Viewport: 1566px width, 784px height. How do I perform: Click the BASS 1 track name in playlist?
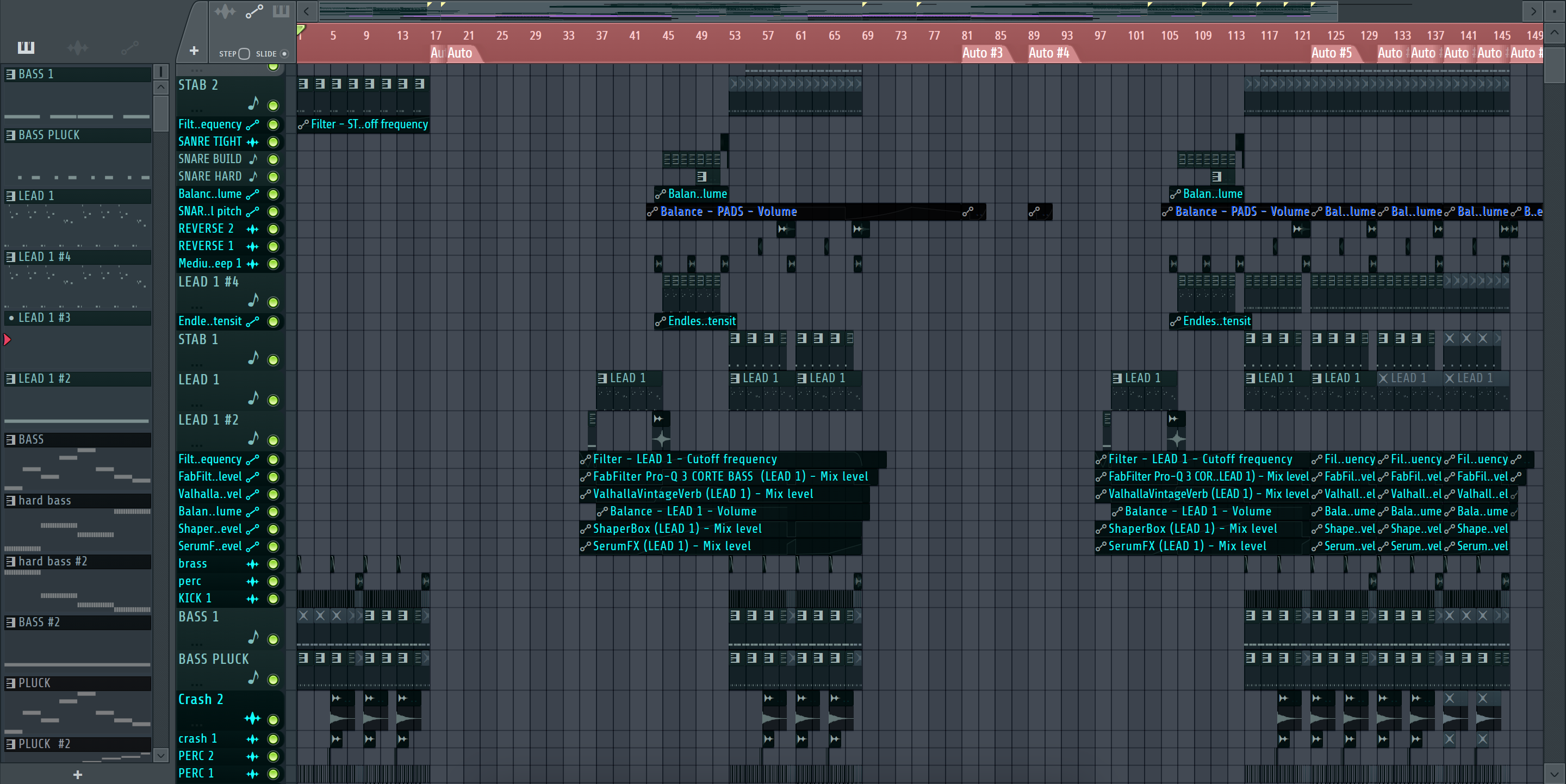point(198,617)
